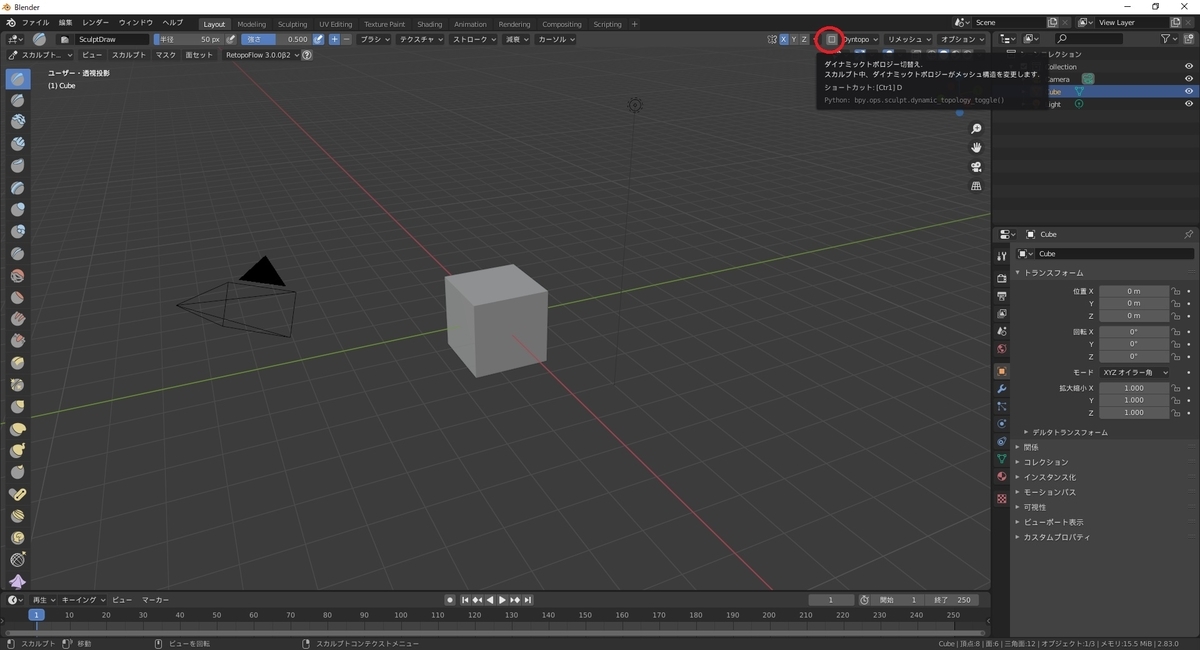Hide the Cube object in the outliner
The image size is (1200, 650).
(x=1189, y=91)
